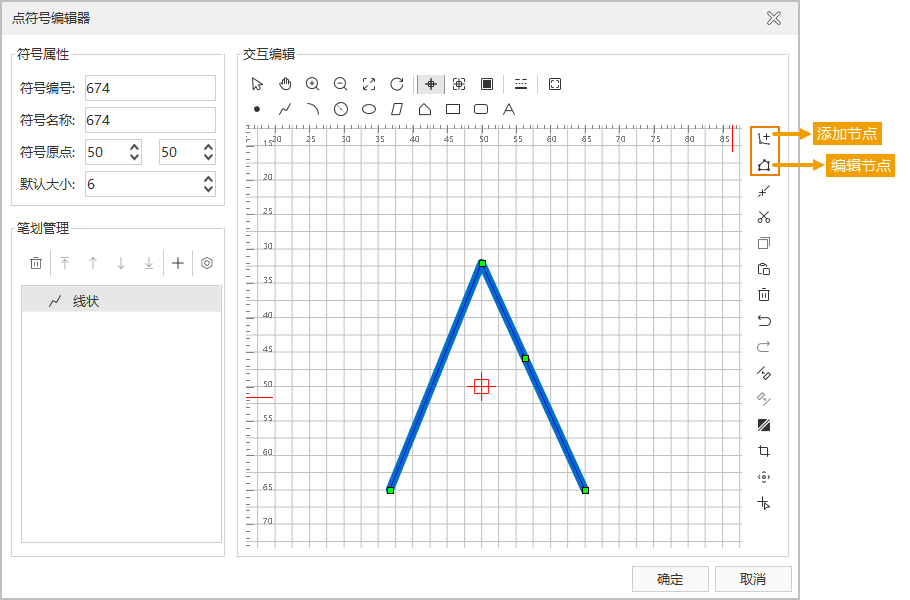Close the 点符号编辑器 dialog
The image size is (910, 600).
tap(774, 19)
